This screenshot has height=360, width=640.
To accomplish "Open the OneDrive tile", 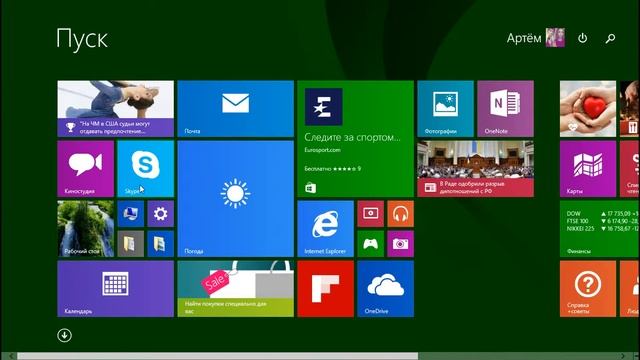I will click(x=385, y=289).
